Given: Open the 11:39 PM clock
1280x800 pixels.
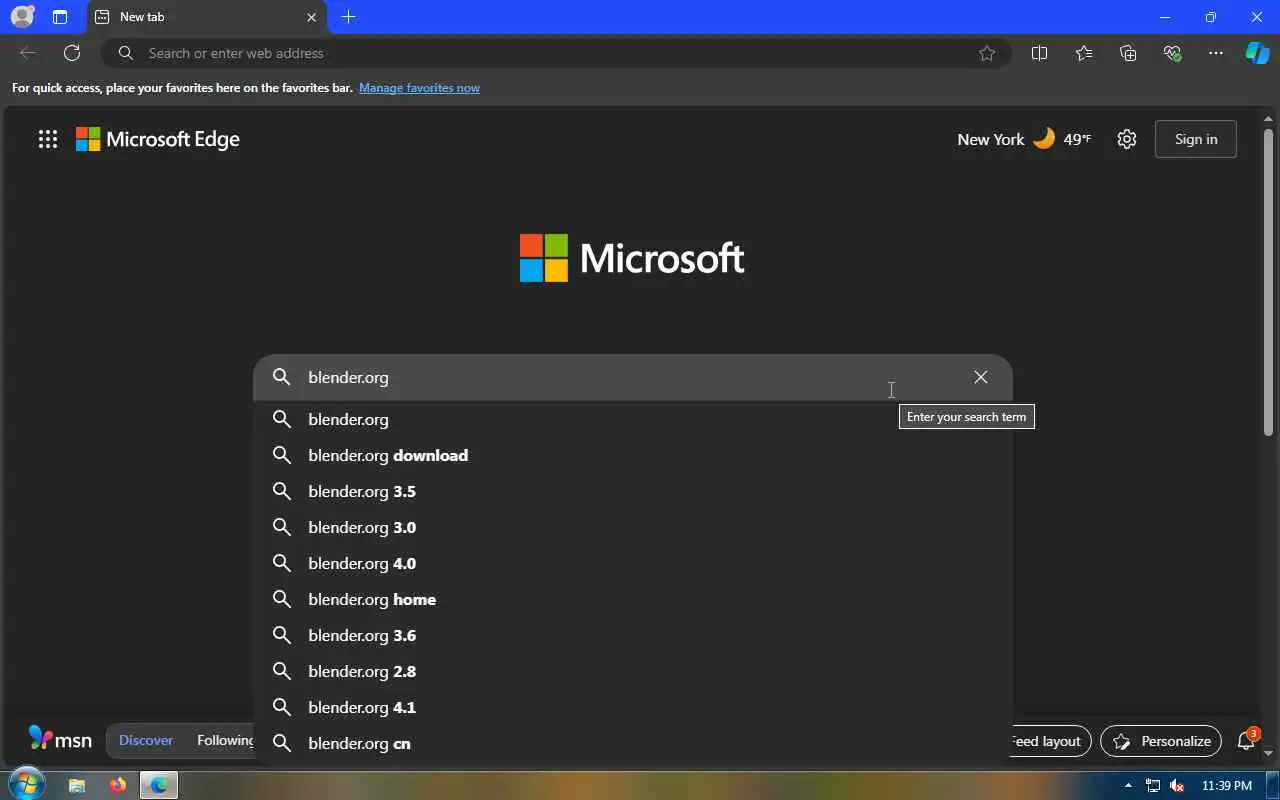Looking at the screenshot, I should coord(1226,785).
